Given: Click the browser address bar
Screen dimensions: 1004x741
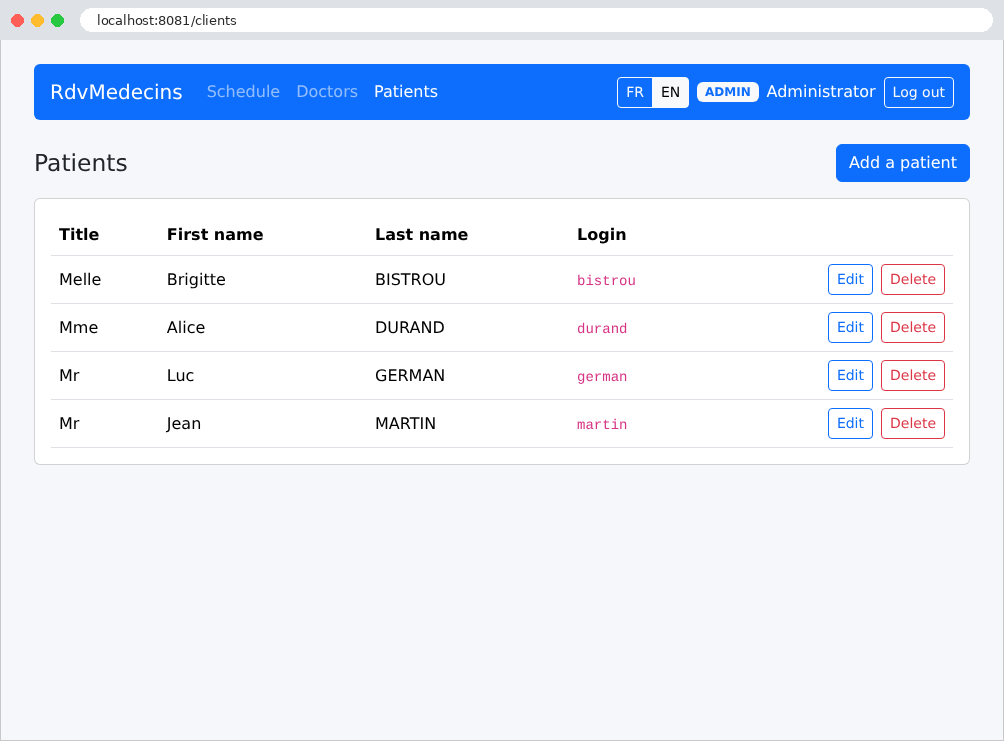Looking at the screenshot, I should click(536, 20).
